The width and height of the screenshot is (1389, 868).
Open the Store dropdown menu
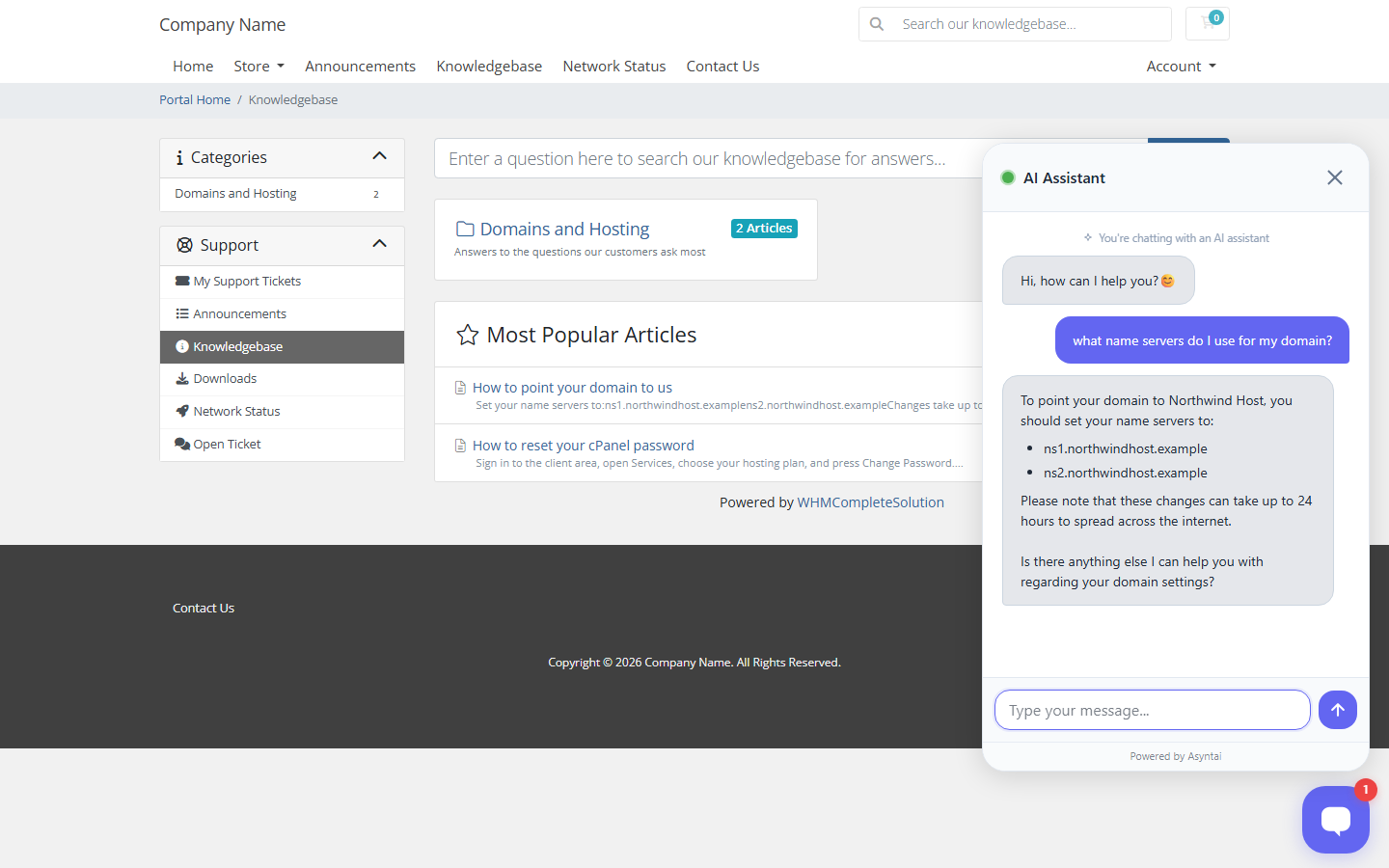(x=259, y=67)
